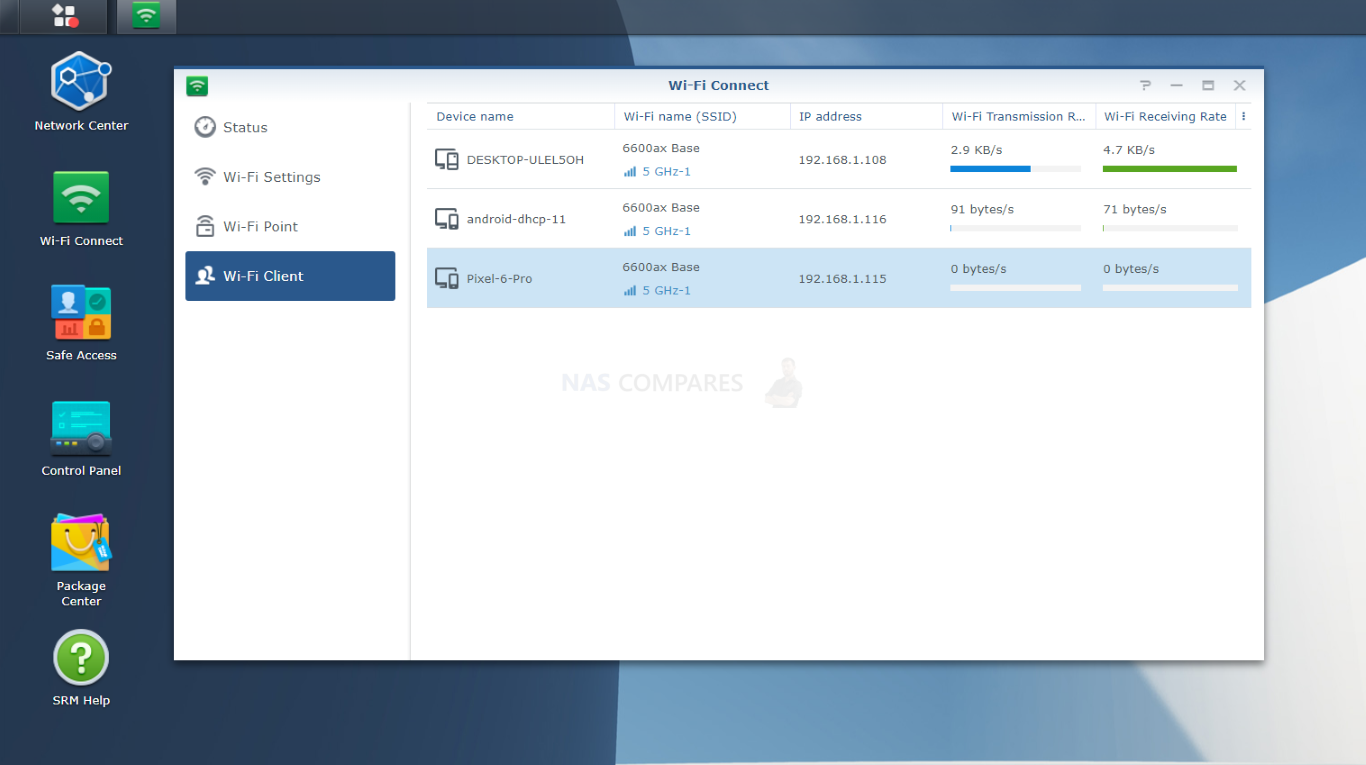The height and width of the screenshot is (765, 1366).
Task: Click the Wi-Fi Client people icon
Action: [205, 276]
